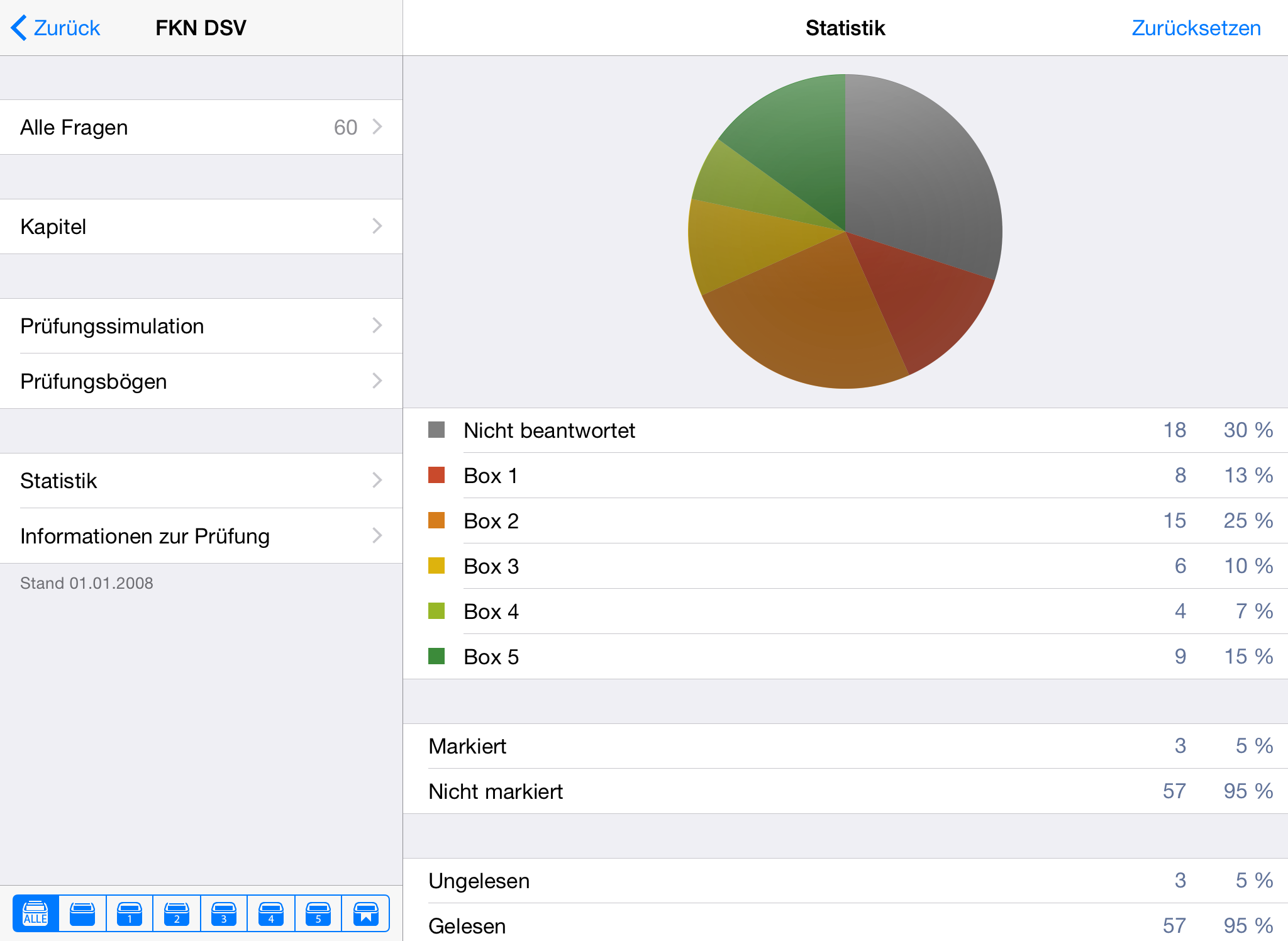Filter by box 4 icon
Viewport: 1288px width, 941px height.
271,913
